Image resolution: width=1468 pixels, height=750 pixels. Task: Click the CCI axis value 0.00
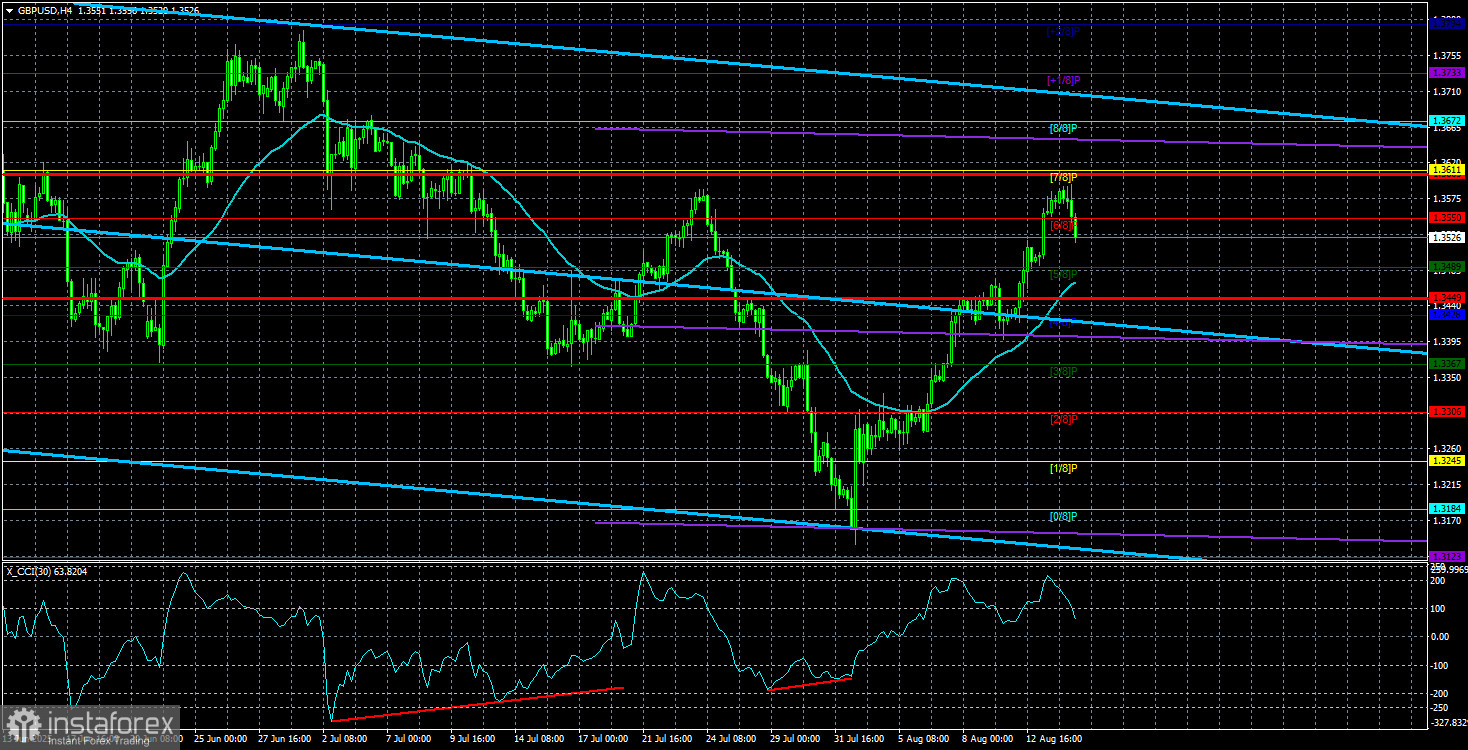(1441, 636)
